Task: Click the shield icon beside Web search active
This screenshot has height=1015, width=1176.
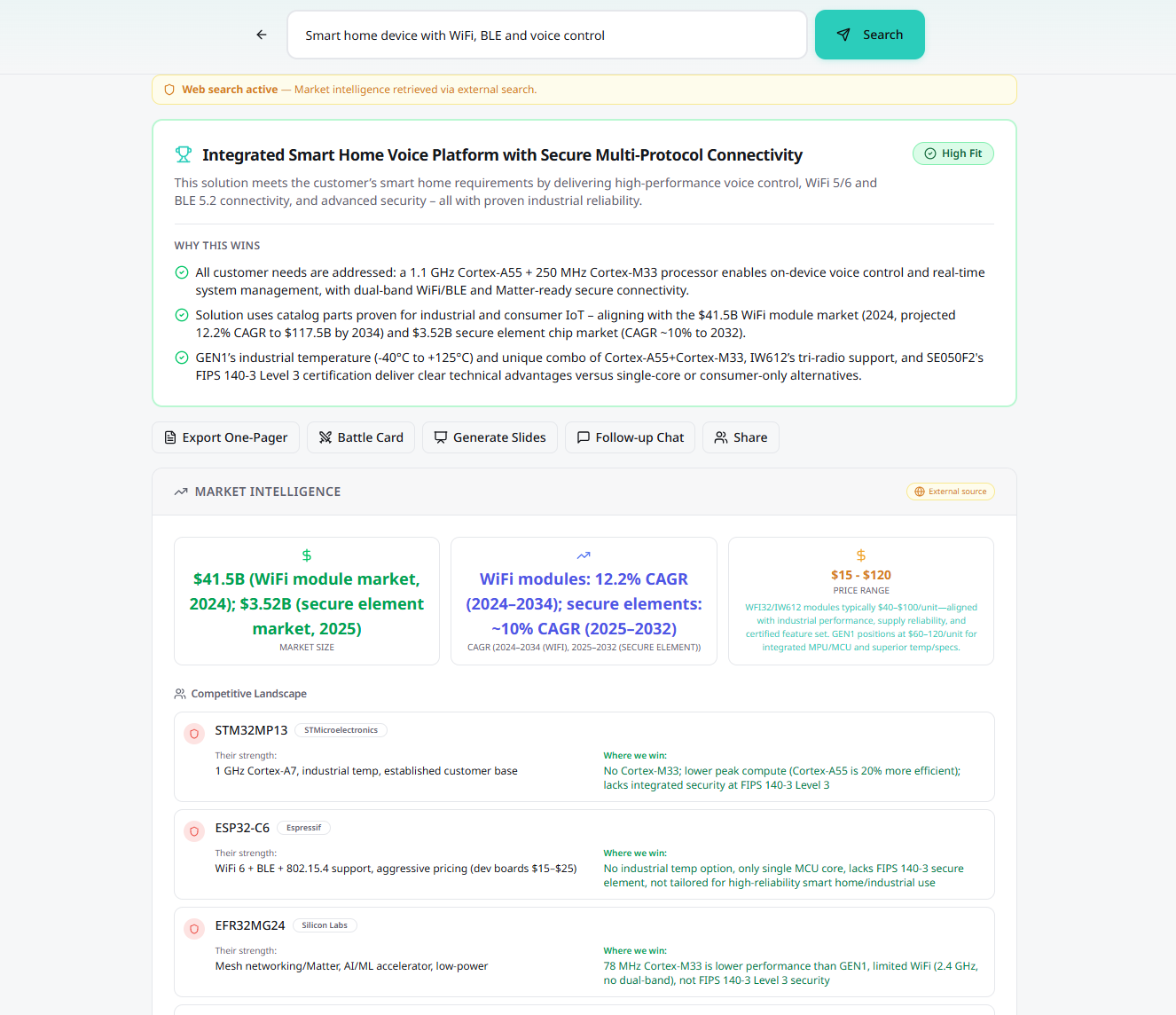Action: pos(169,90)
